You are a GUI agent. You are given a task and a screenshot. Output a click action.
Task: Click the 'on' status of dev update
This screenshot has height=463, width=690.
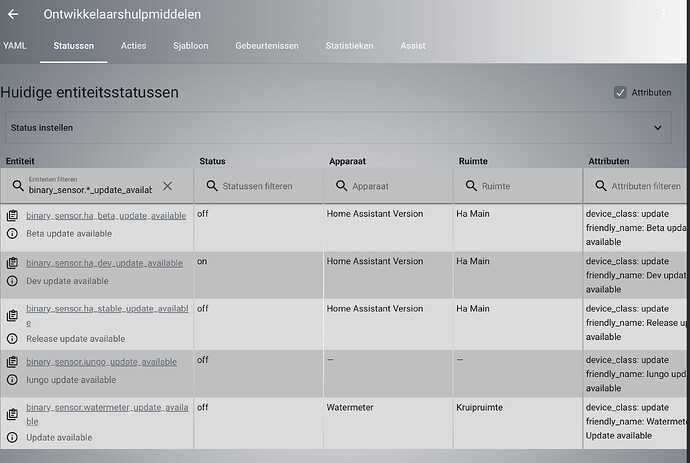(x=202, y=261)
